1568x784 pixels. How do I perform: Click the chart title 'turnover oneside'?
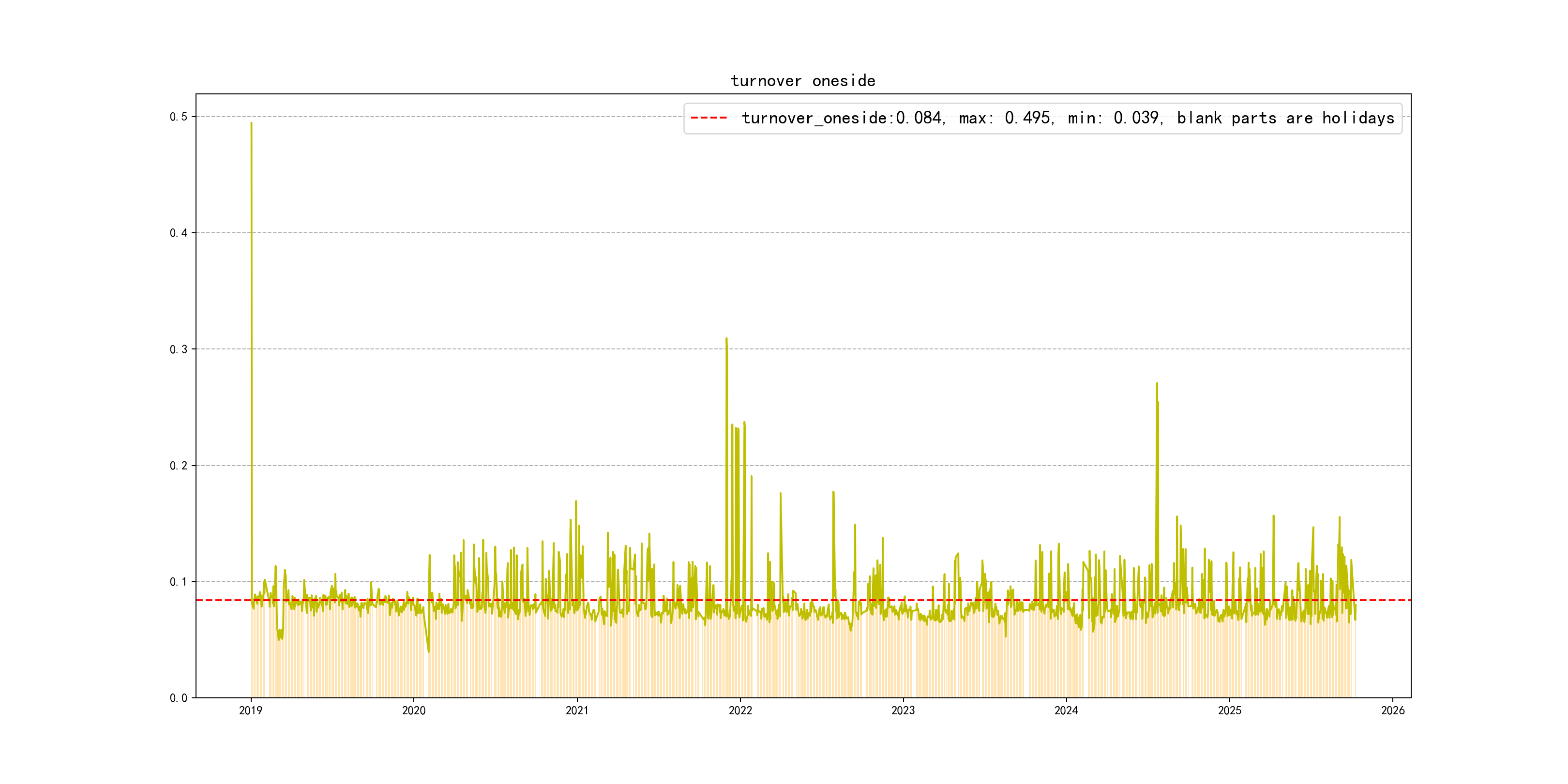(x=803, y=81)
